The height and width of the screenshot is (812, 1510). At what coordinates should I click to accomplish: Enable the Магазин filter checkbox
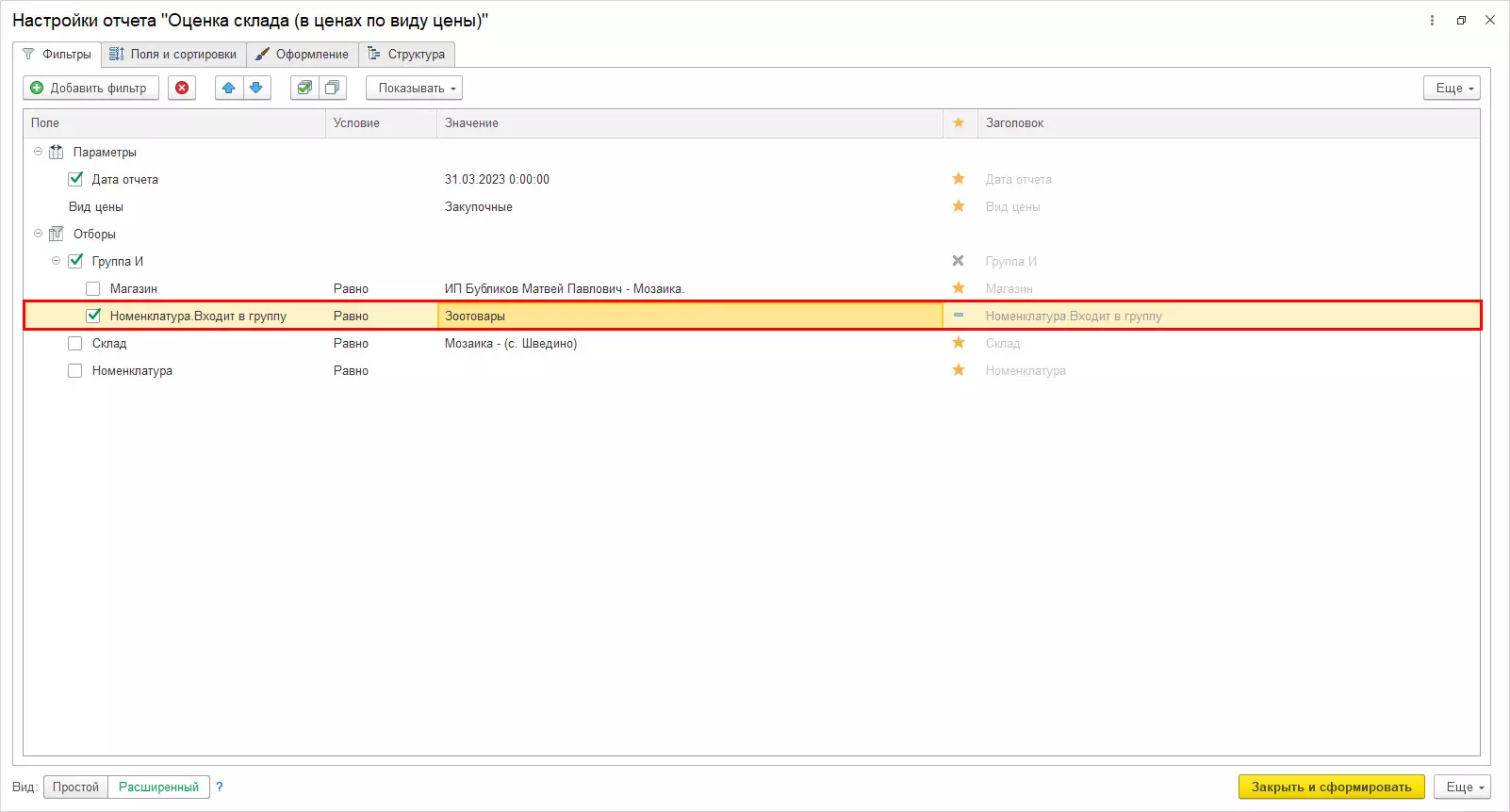tap(93, 289)
